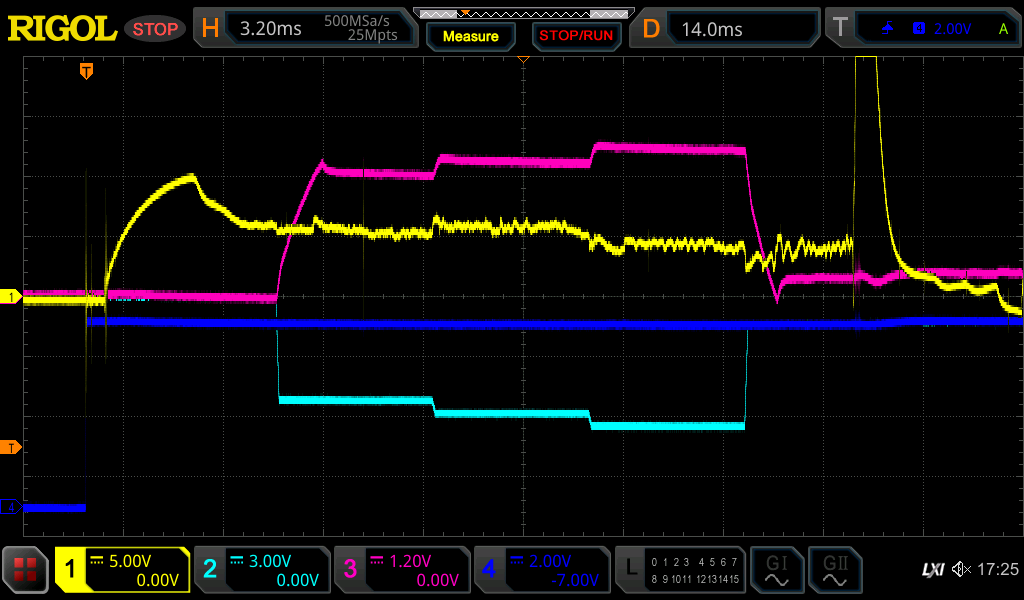Image resolution: width=1024 pixels, height=600 pixels.
Task: Click the orange trigger level marker on left edge
Action: 11,446
